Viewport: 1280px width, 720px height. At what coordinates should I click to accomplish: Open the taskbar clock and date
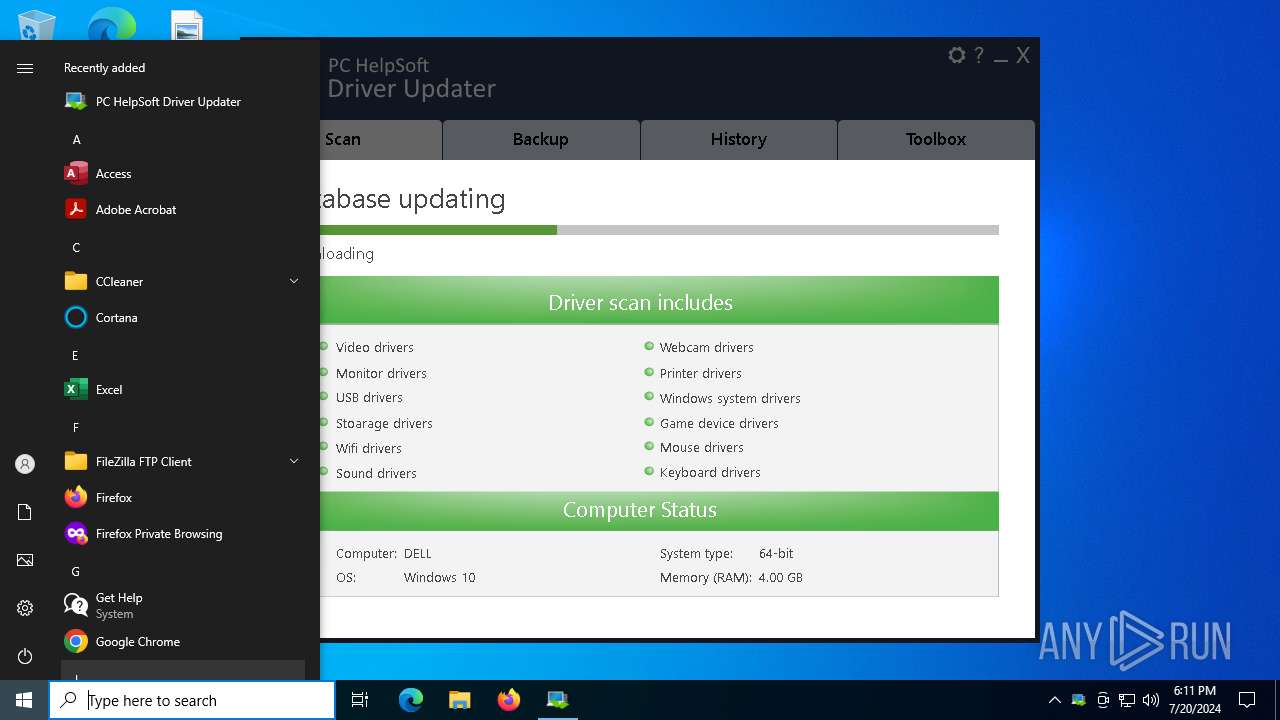(1194, 700)
